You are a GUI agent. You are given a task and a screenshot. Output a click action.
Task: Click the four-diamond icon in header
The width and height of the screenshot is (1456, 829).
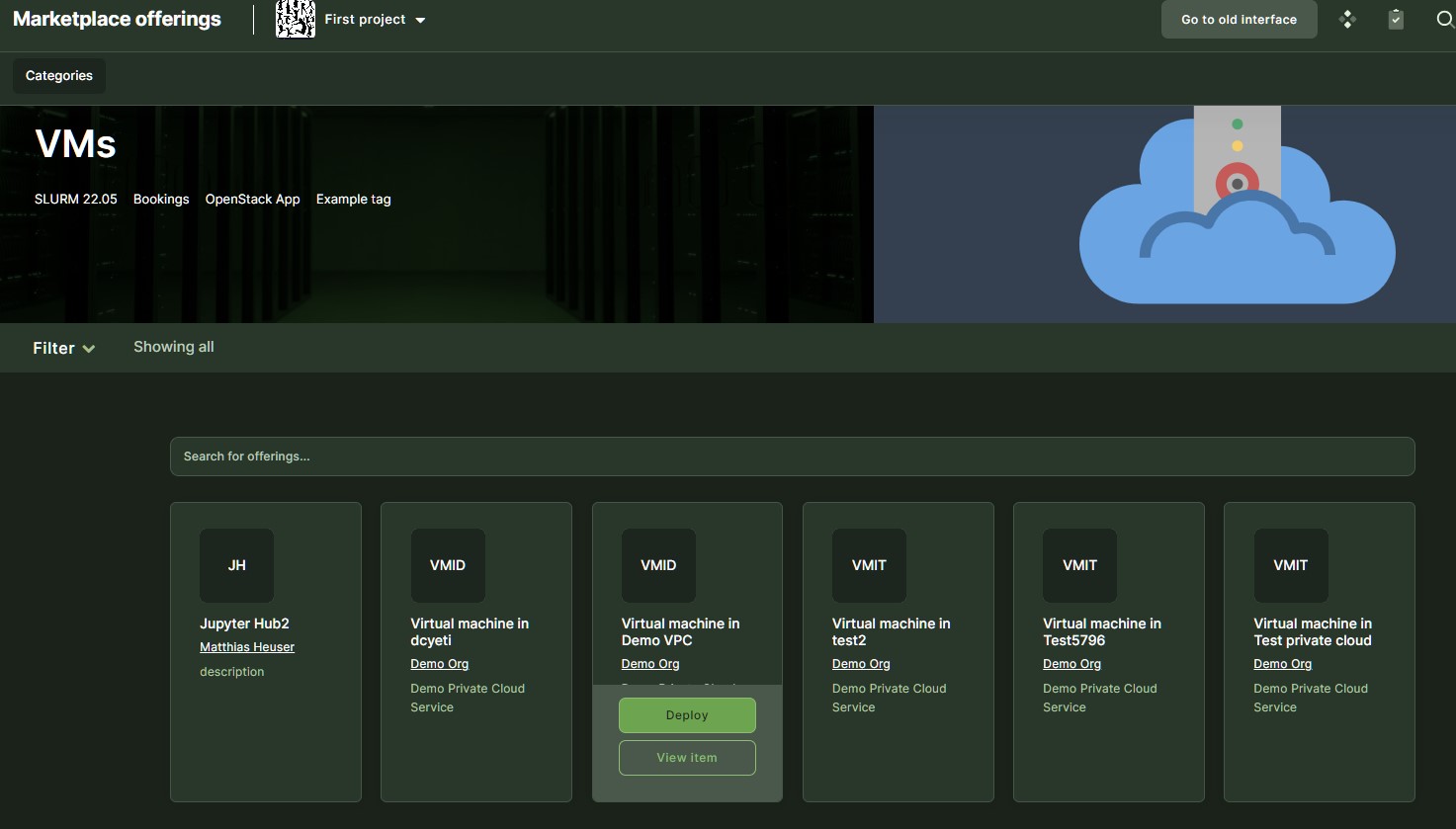point(1347,20)
